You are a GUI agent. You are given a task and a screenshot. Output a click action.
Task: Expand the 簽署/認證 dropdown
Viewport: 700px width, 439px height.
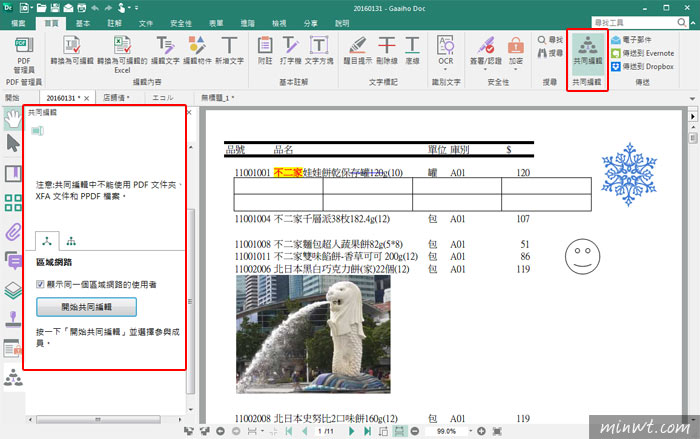click(x=485, y=69)
